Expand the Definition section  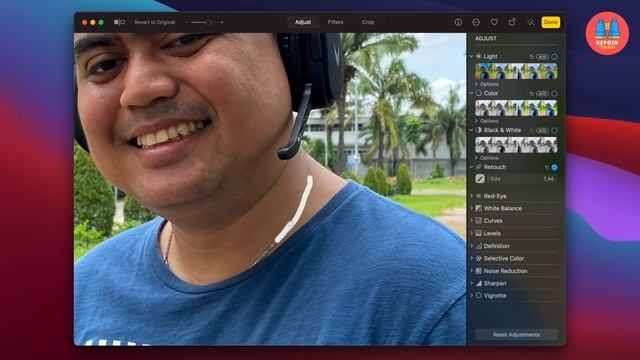pyautogui.click(x=472, y=246)
